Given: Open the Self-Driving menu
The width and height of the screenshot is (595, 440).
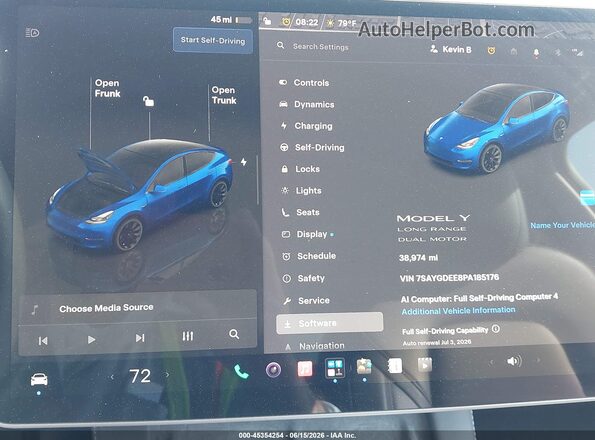Looking at the screenshot, I should click(x=312, y=148).
